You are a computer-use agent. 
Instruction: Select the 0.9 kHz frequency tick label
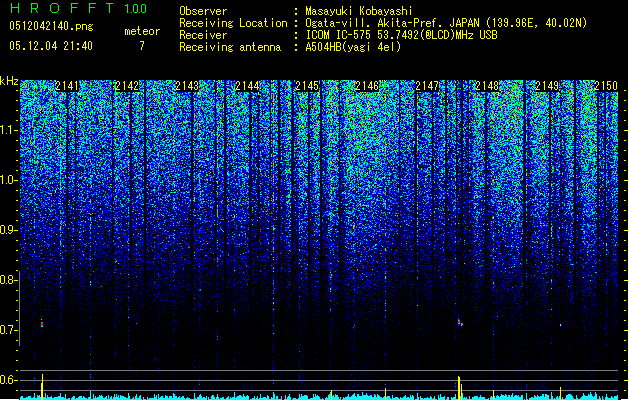point(7,230)
